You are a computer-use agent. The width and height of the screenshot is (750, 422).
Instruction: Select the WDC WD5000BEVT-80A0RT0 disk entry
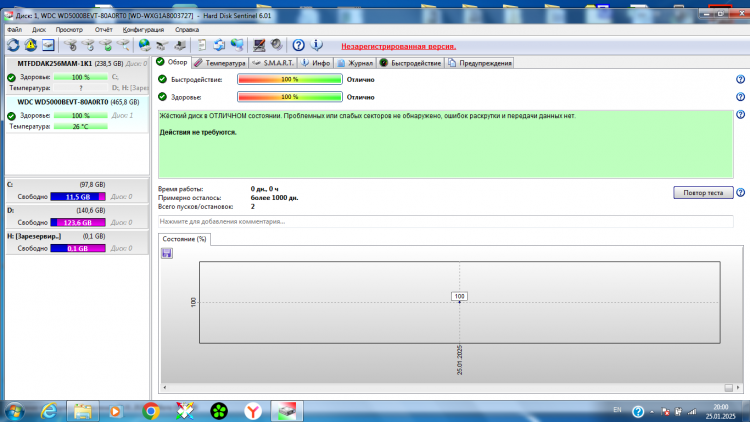[x=77, y=114]
